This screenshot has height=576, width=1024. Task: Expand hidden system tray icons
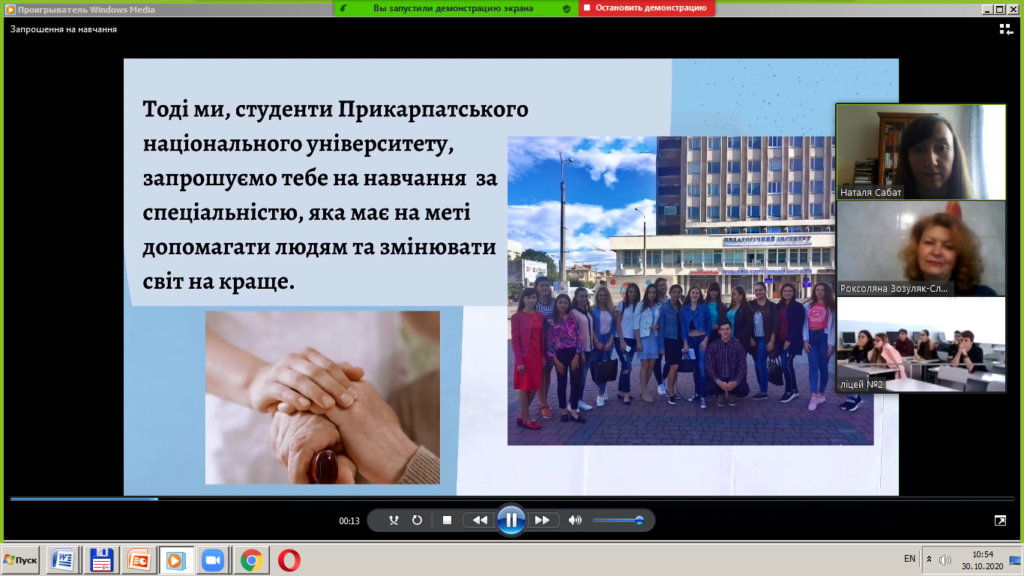(x=929, y=559)
